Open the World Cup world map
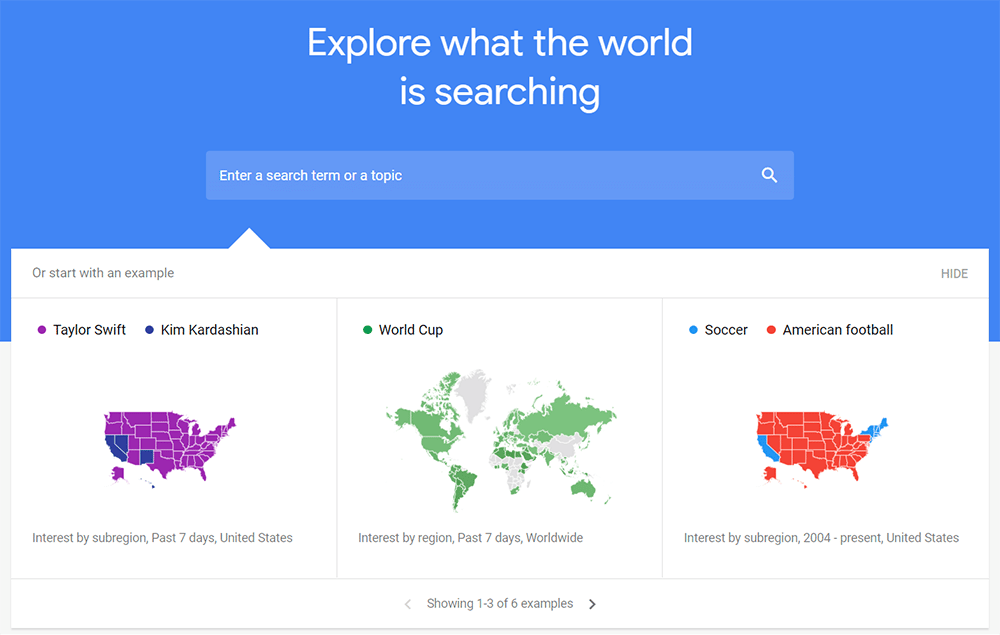 (501, 440)
